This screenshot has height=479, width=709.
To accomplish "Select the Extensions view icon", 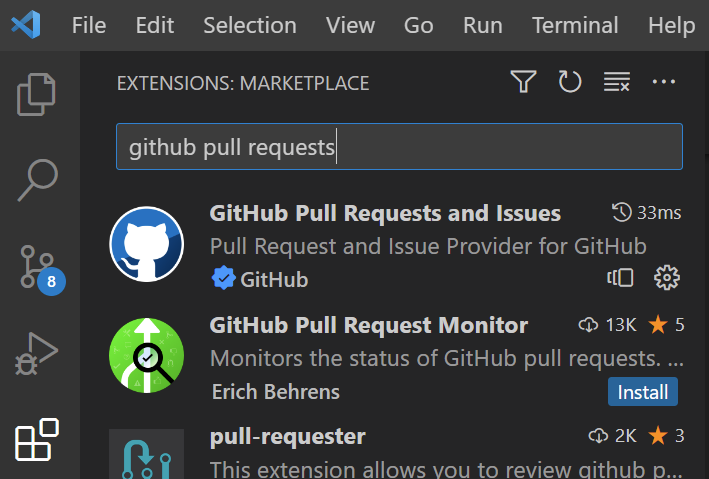I will pos(37,440).
